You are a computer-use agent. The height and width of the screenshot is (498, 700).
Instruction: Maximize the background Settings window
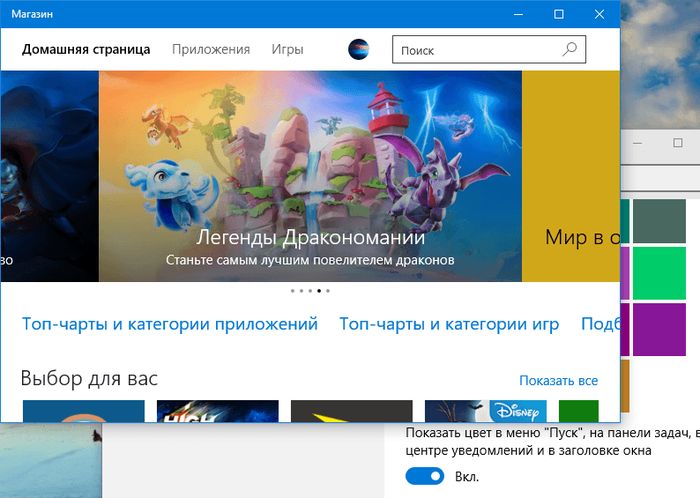pos(678,143)
